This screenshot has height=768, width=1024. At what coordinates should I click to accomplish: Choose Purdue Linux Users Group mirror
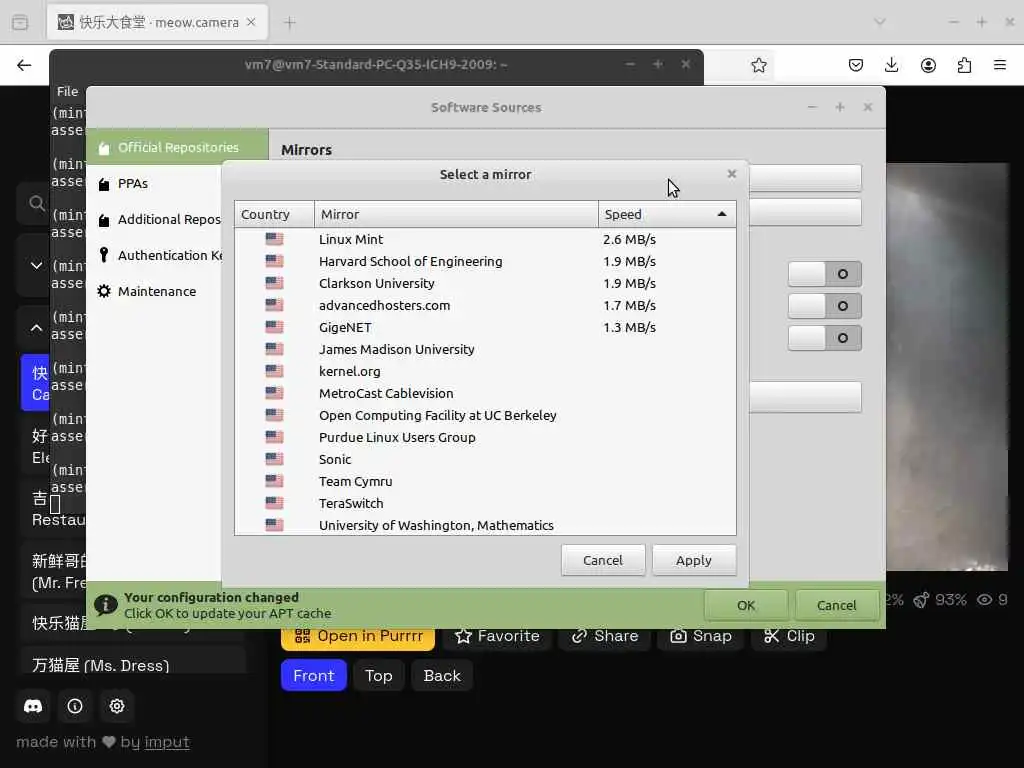pyautogui.click(x=485, y=437)
